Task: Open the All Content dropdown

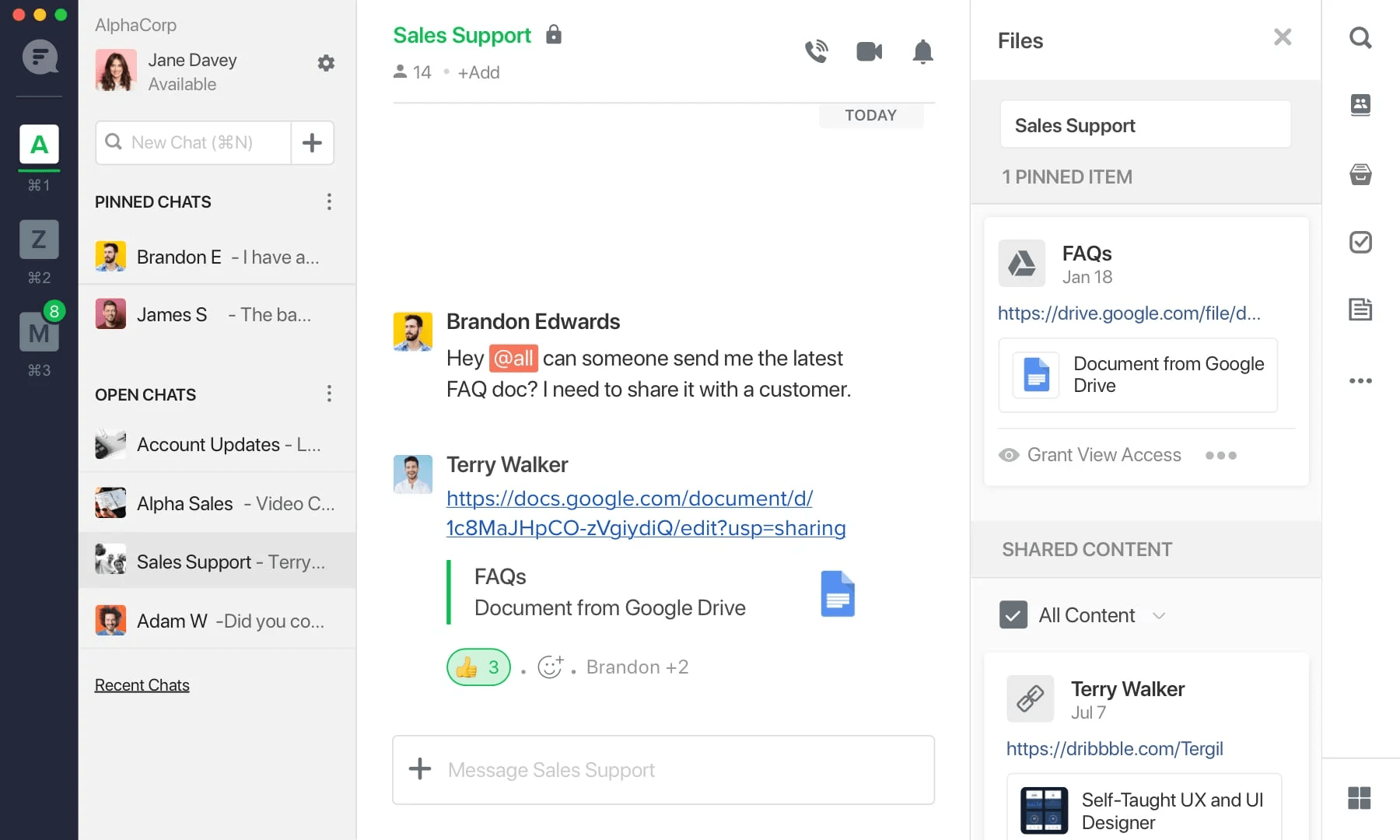Action: (1160, 615)
